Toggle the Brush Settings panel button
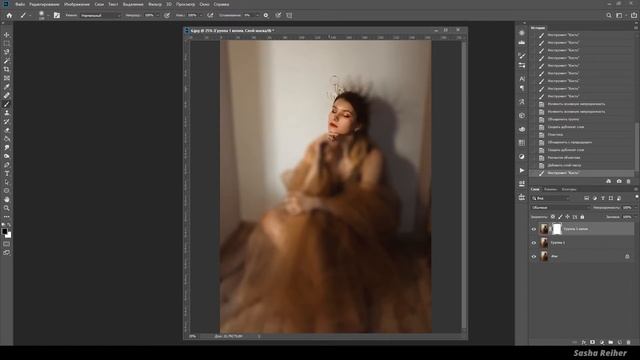640x360 pixels. (x=57, y=15)
